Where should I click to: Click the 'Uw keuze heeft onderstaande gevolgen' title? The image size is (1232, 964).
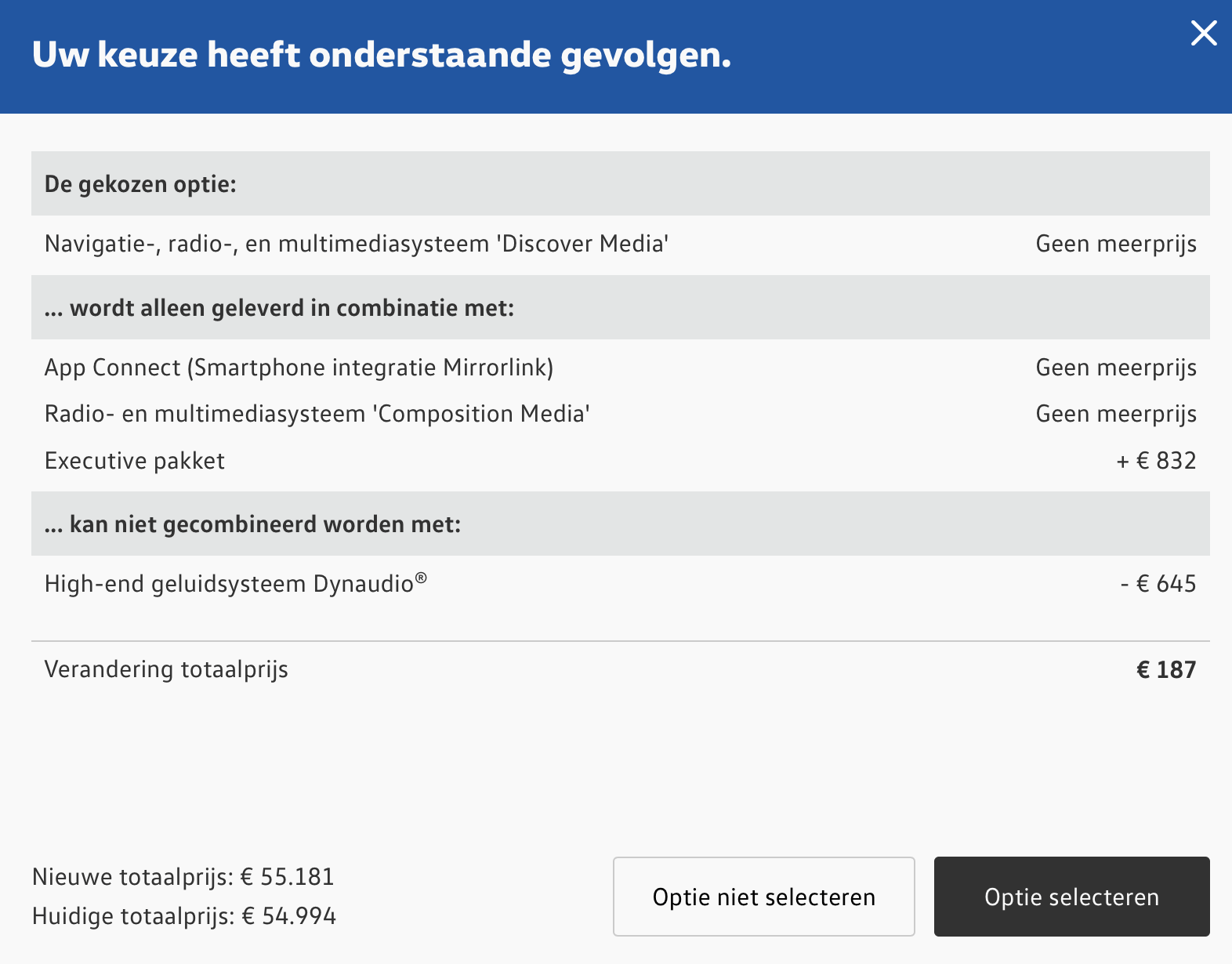tap(382, 56)
